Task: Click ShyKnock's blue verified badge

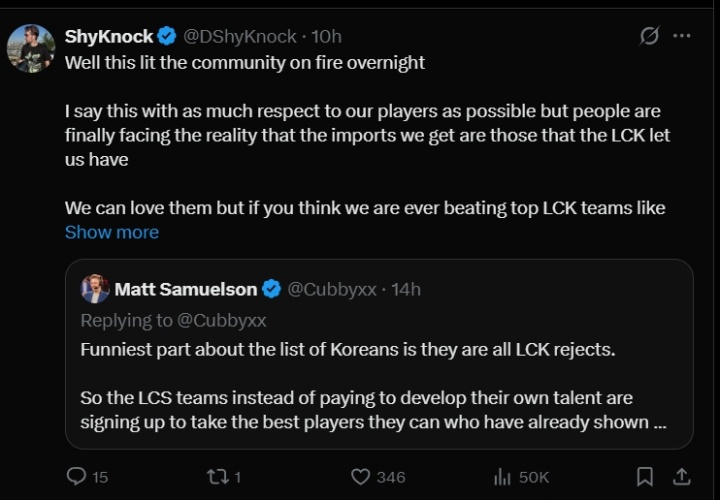Action: pyautogui.click(x=168, y=36)
